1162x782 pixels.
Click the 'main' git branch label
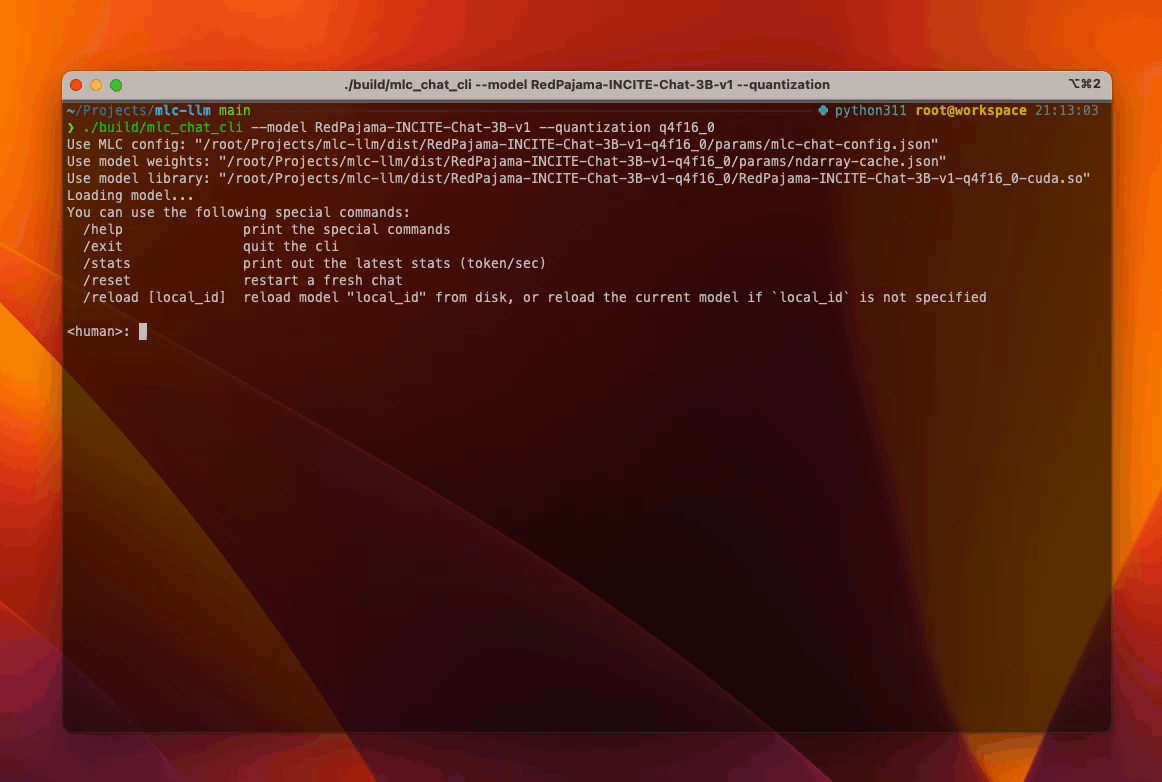pos(234,110)
